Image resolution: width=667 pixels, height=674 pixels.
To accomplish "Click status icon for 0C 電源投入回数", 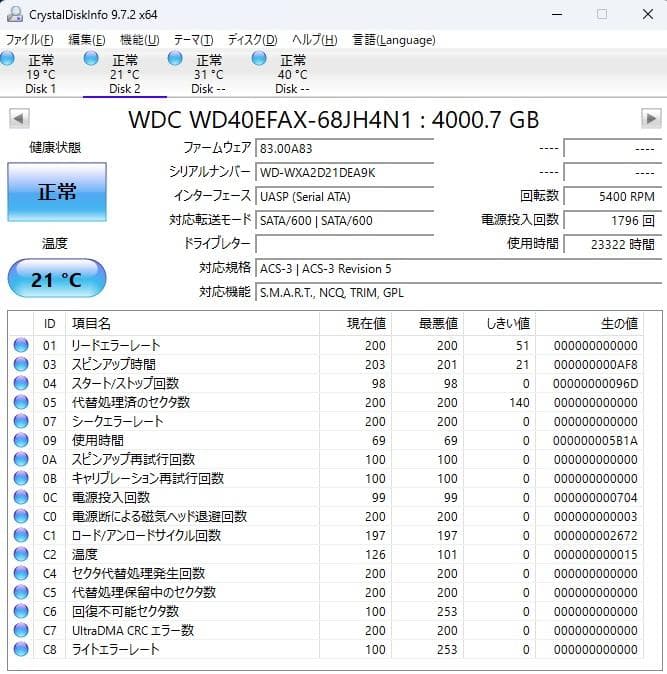I will pyautogui.click(x=21, y=497).
